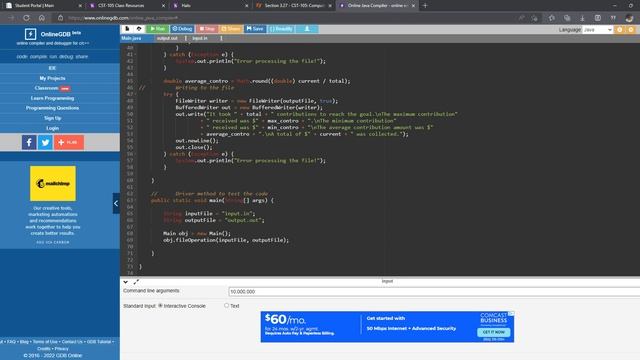Open the browser downloads icon
Screen dimensions: 640x360
[582, 18]
